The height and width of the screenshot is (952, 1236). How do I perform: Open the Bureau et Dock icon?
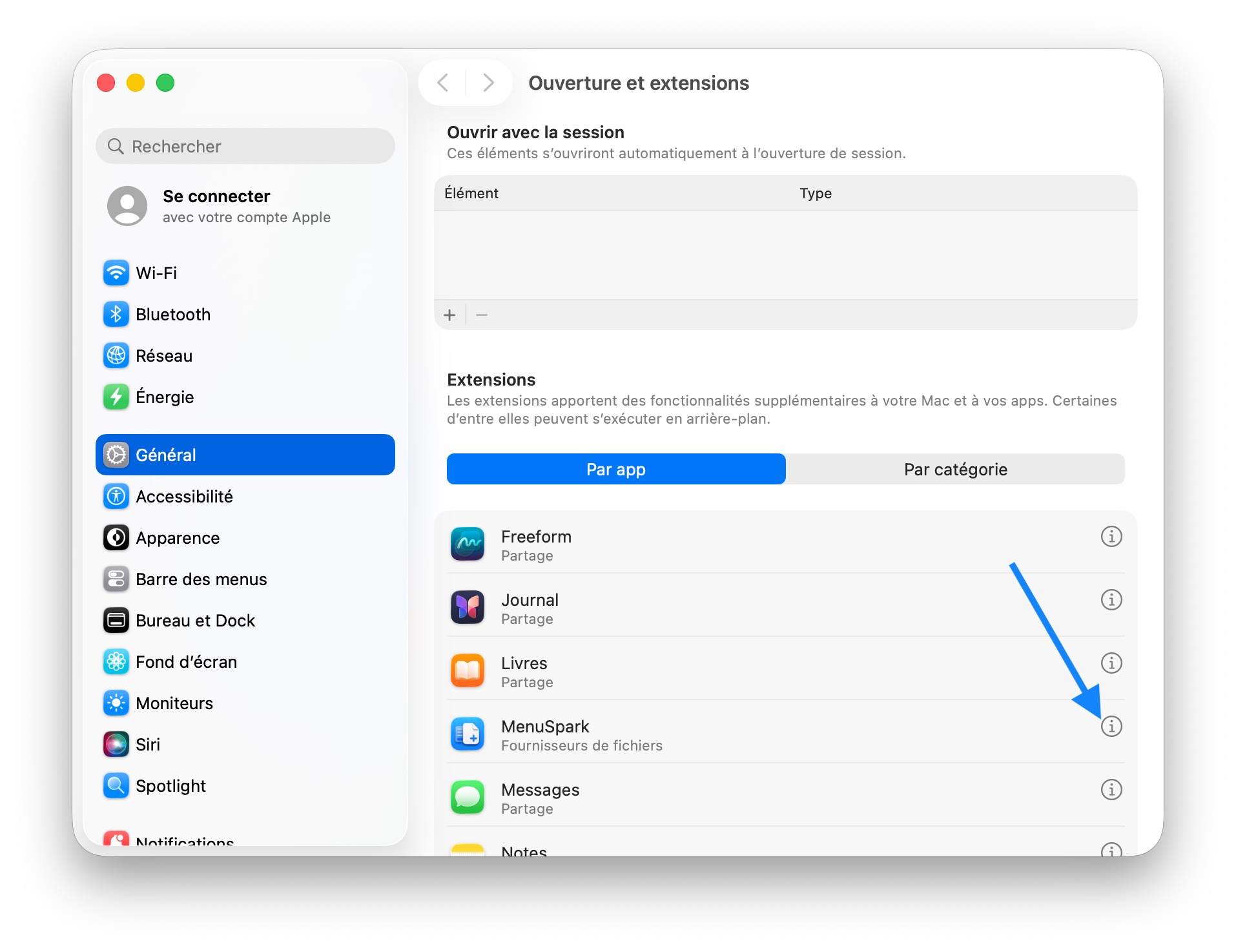click(116, 621)
